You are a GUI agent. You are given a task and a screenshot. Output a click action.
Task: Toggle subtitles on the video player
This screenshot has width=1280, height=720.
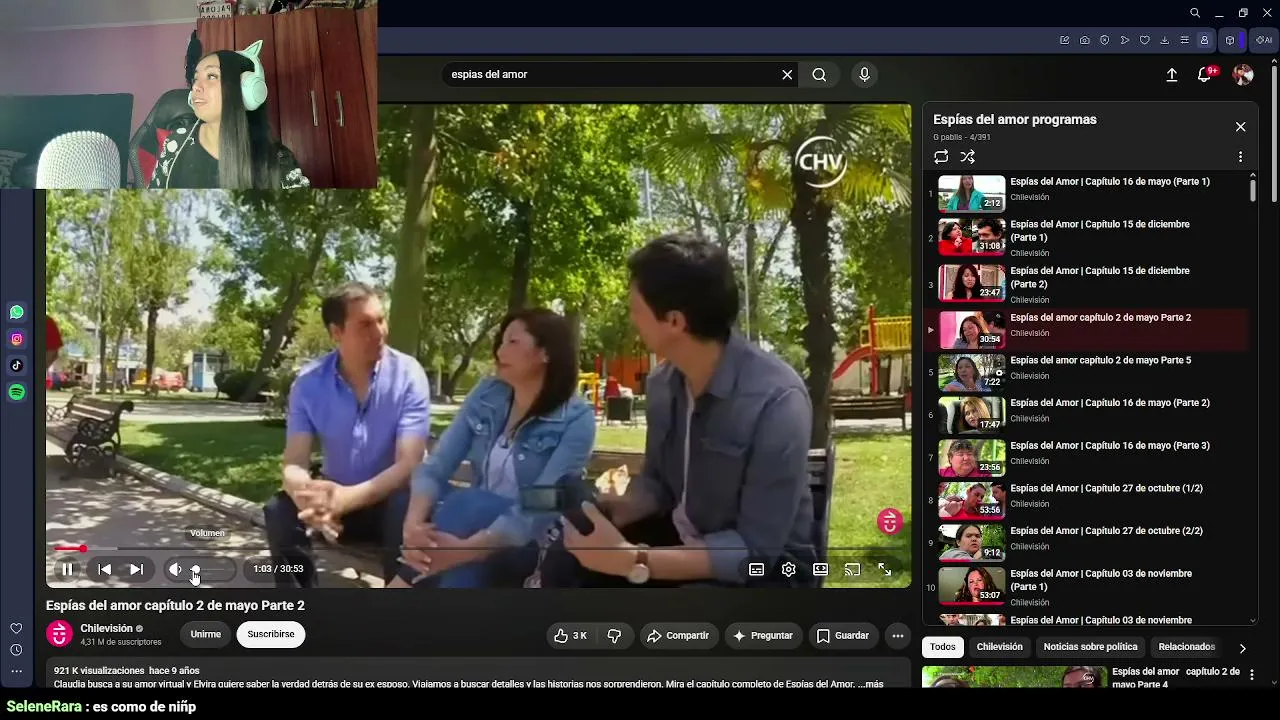pos(757,569)
